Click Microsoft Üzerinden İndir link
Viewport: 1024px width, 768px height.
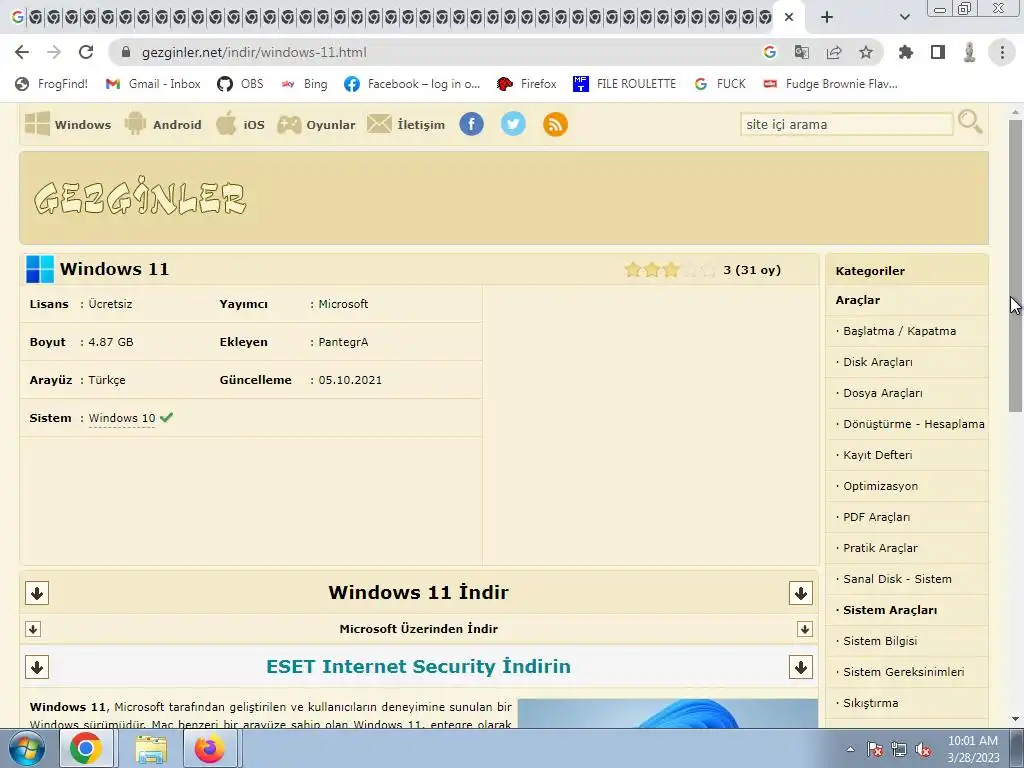click(419, 629)
